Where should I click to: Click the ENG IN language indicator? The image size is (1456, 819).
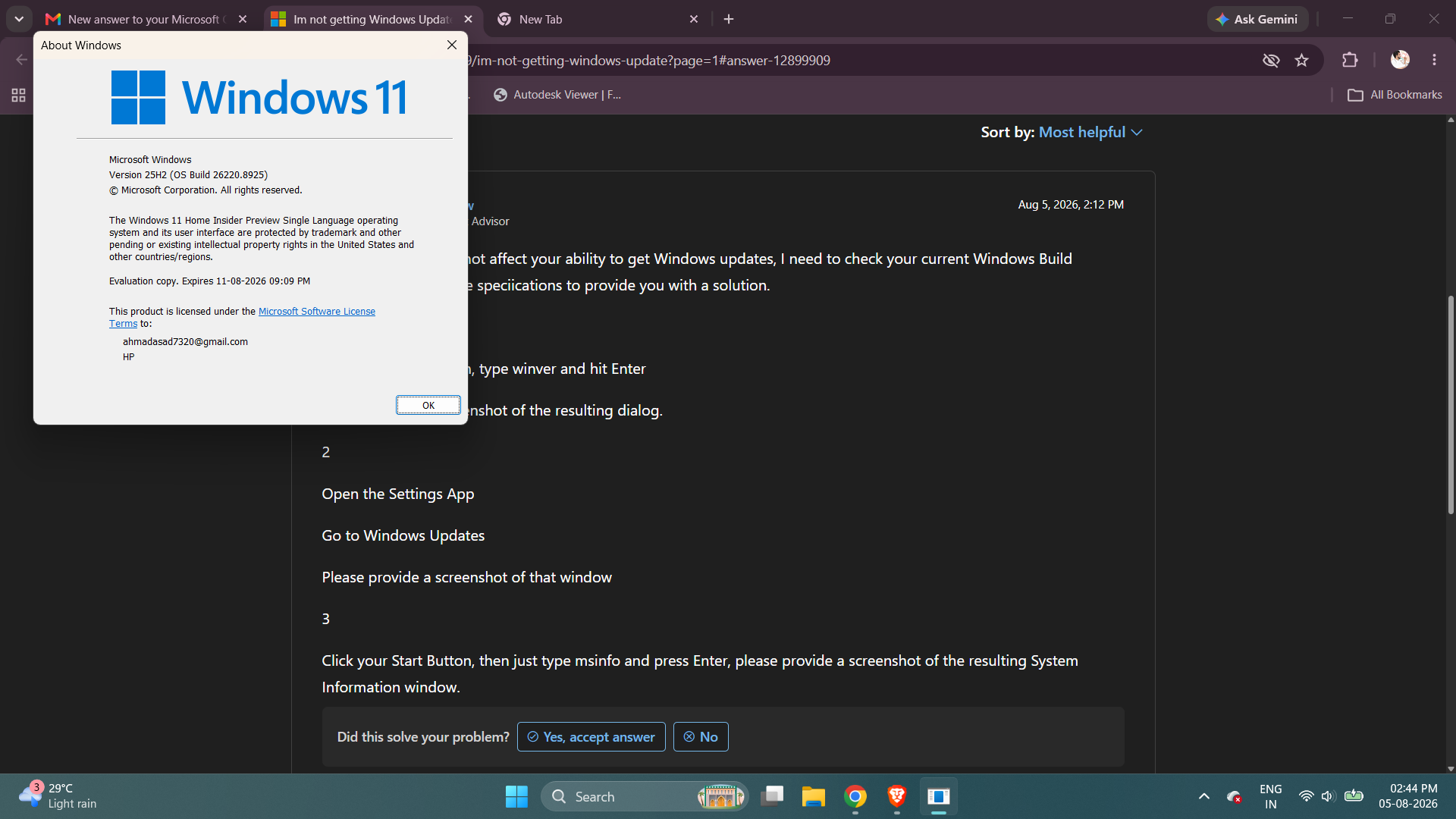[1271, 796]
